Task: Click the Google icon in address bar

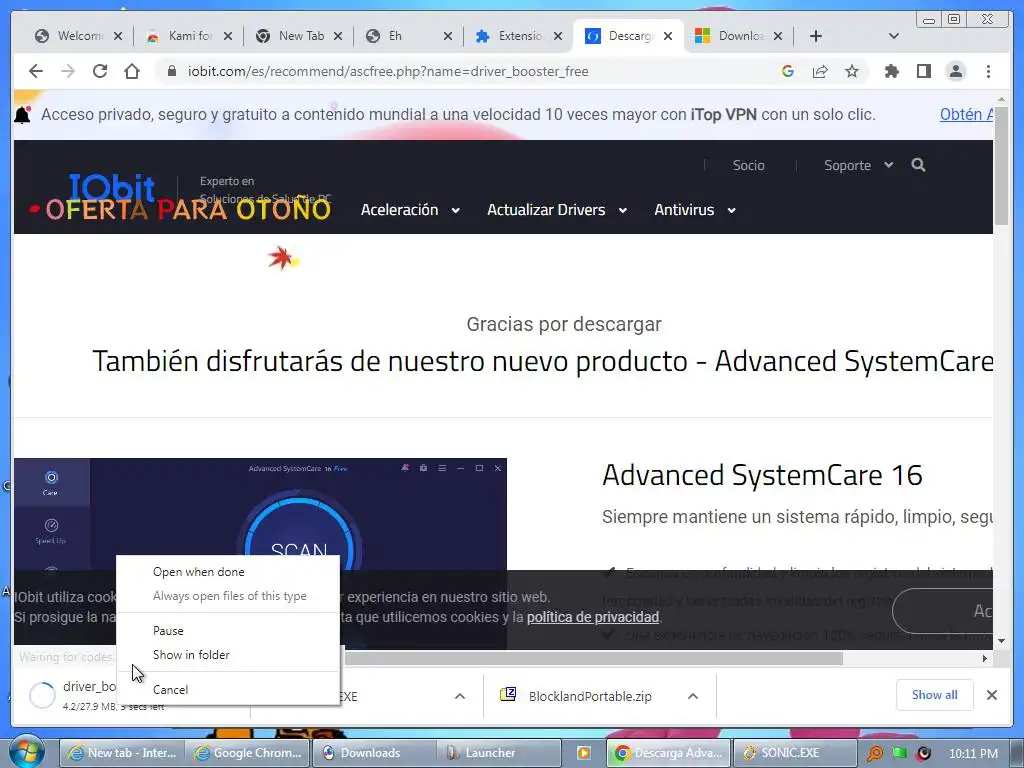Action: pyautogui.click(x=788, y=71)
